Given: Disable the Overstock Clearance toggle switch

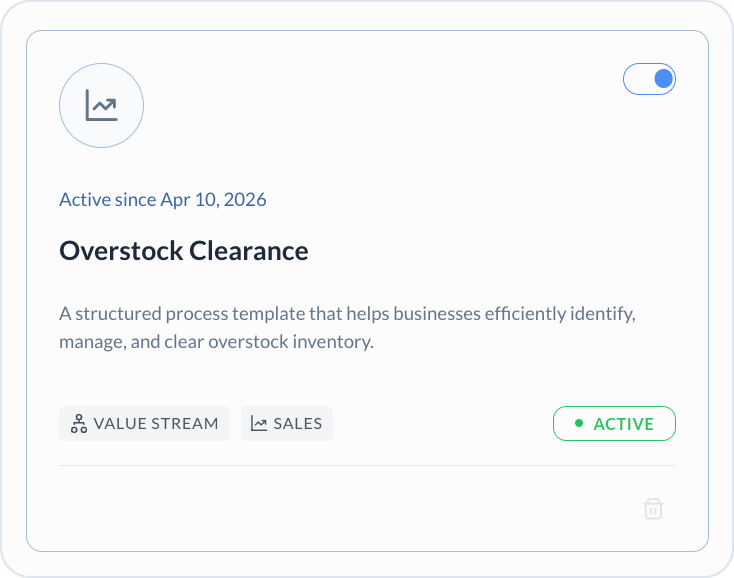Looking at the screenshot, I should point(649,79).
